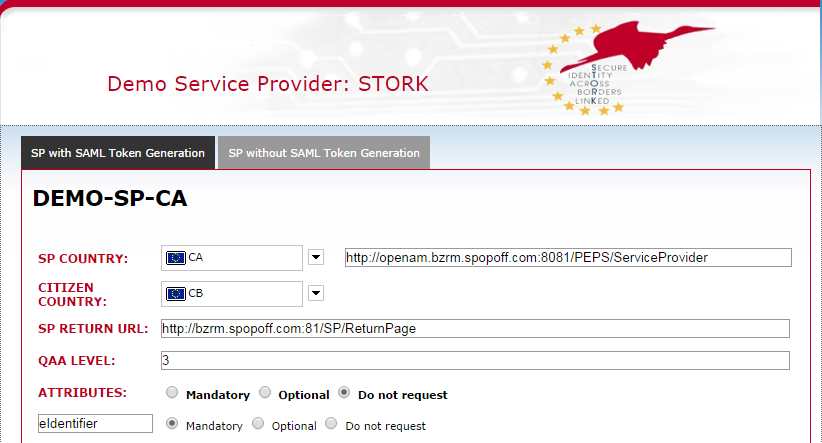The height and width of the screenshot is (443, 822).
Task: Click the SP COUNTRY label
Action: pos(83,258)
